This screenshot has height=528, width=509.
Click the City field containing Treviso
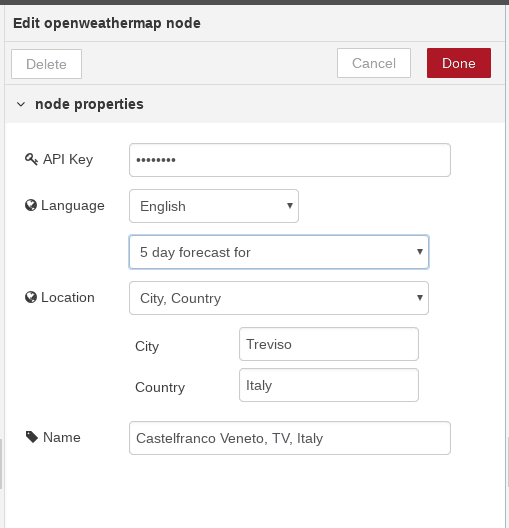(329, 344)
